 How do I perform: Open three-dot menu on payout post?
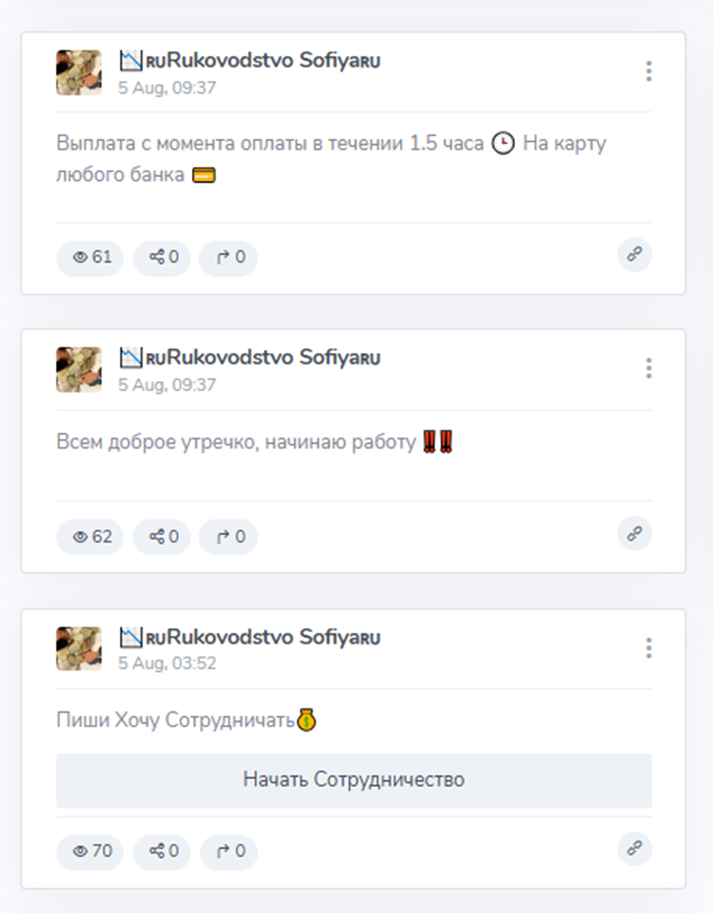tap(648, 71)
